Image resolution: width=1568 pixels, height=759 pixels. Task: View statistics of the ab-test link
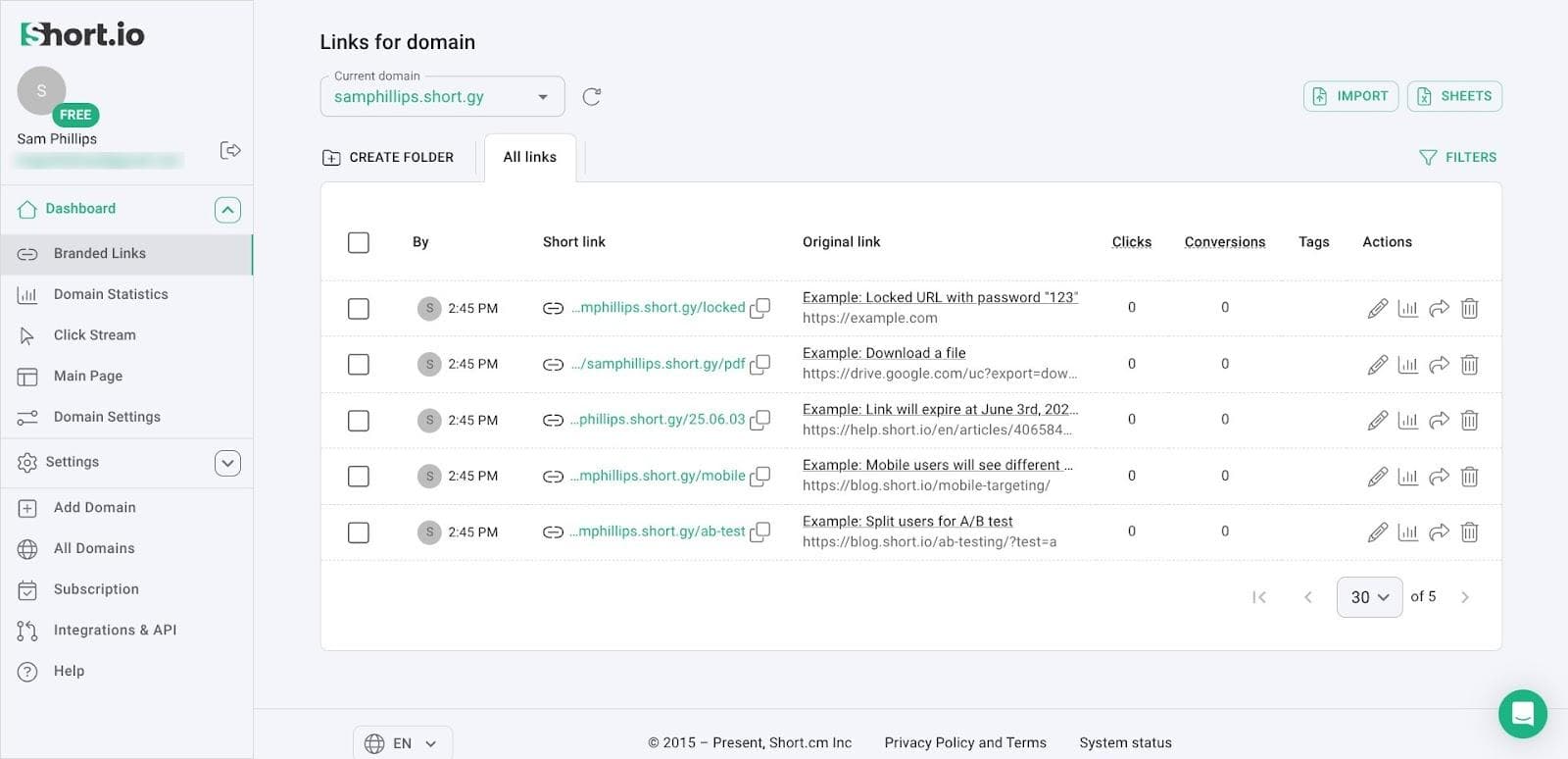click(x=1407, y=532)
